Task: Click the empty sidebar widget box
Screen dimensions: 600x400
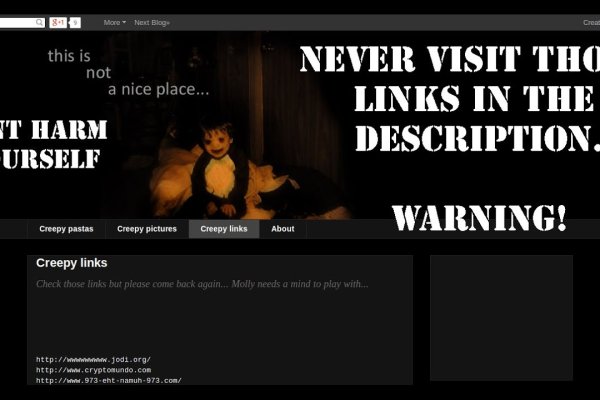Action: [x=501, y=318]
